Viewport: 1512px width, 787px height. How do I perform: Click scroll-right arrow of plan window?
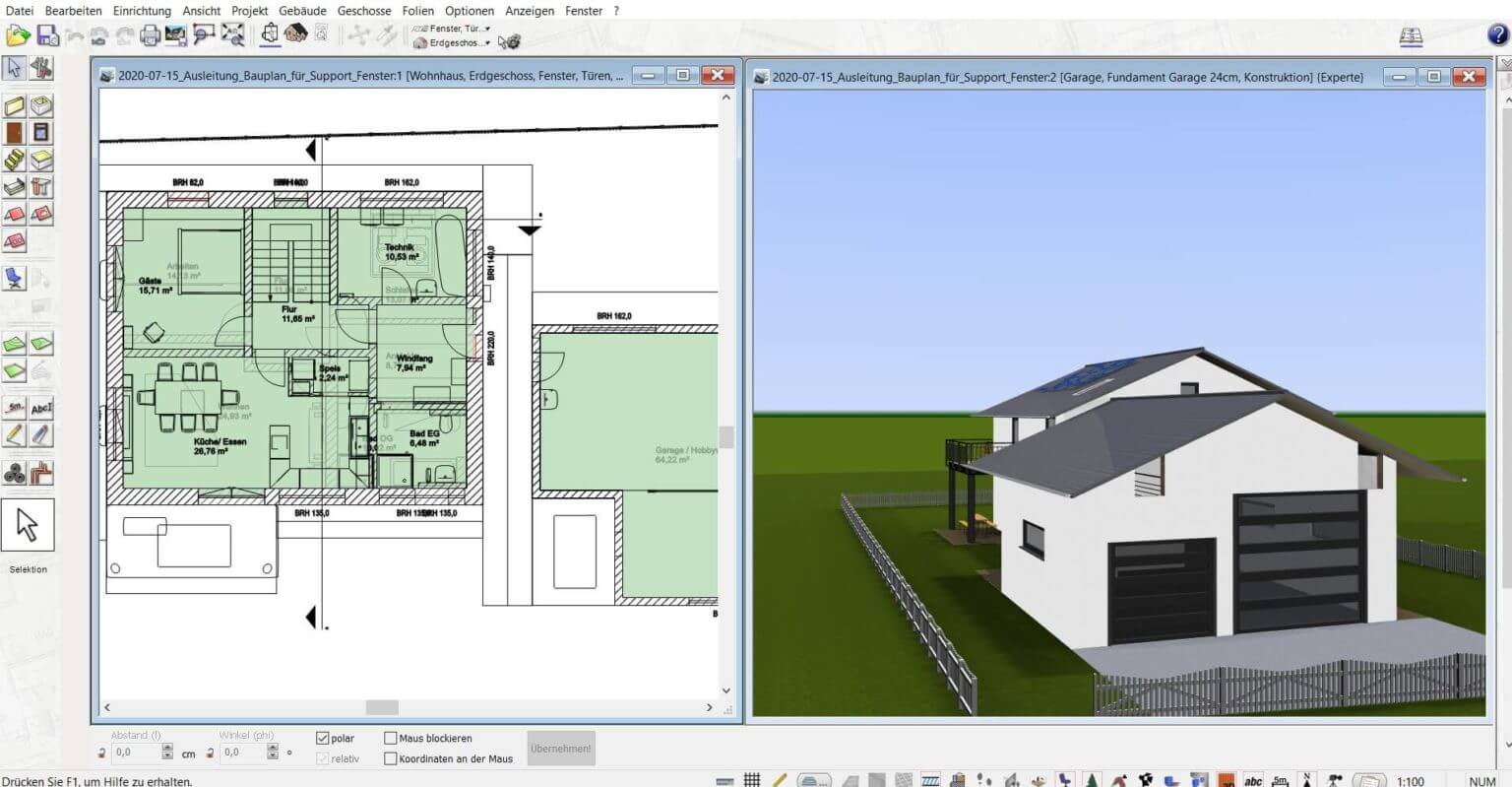coord(710,707)
